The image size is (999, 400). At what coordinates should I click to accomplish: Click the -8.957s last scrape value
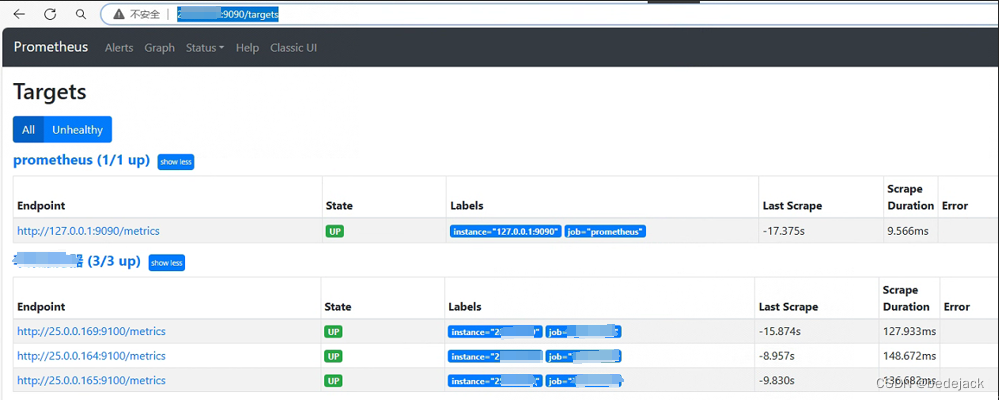click(x=777, y=355)
